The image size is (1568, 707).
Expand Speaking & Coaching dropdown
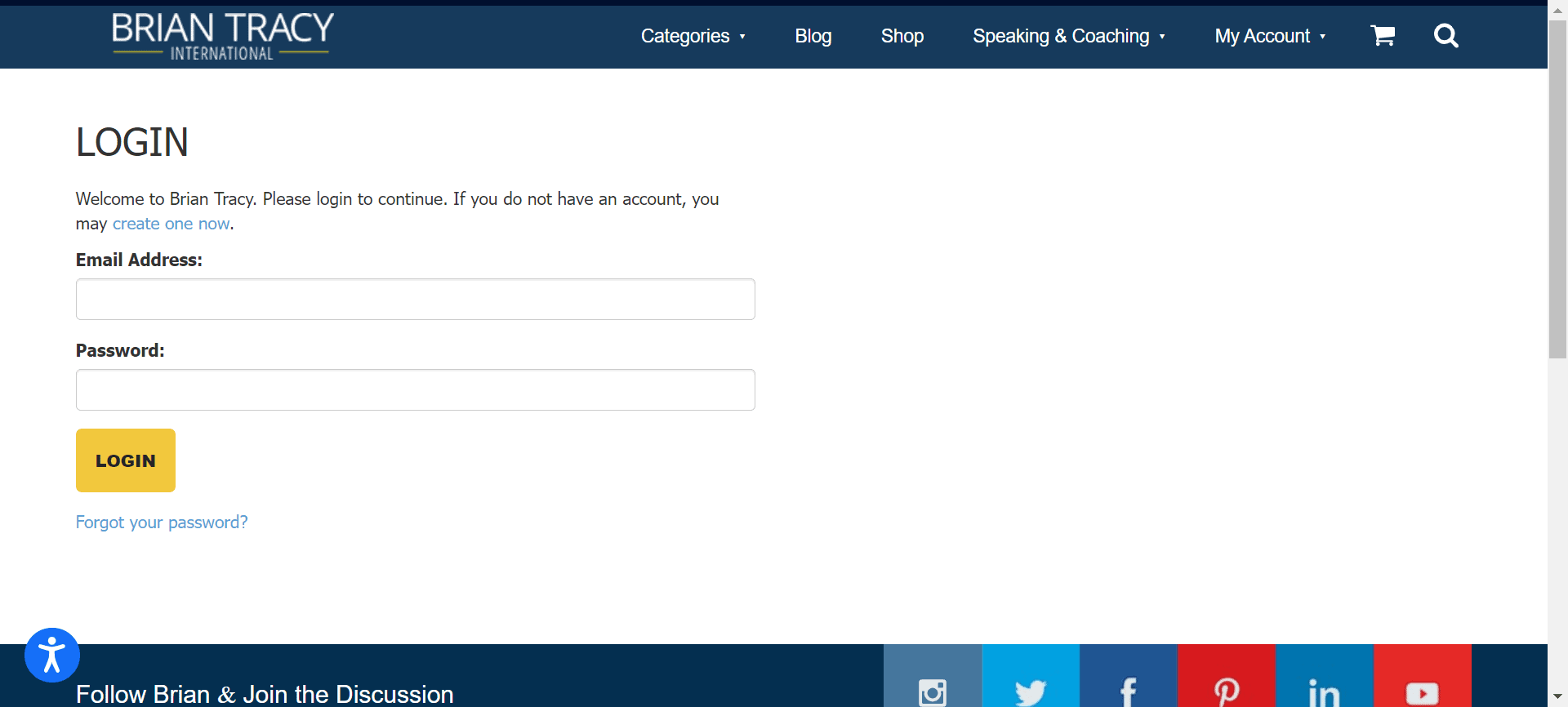click(1068, 37)
